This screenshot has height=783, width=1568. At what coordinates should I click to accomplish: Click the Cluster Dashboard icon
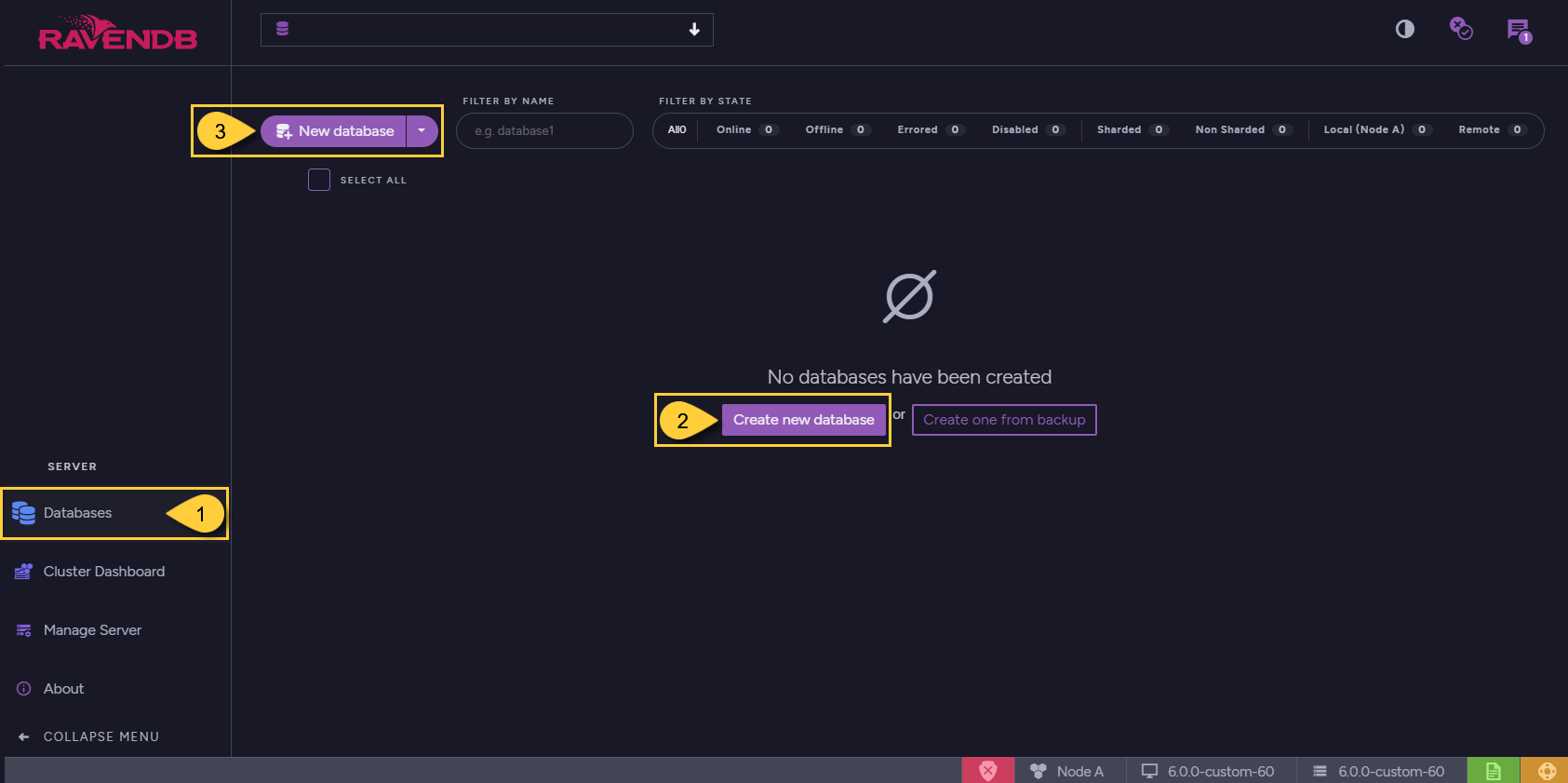[24, 572]
